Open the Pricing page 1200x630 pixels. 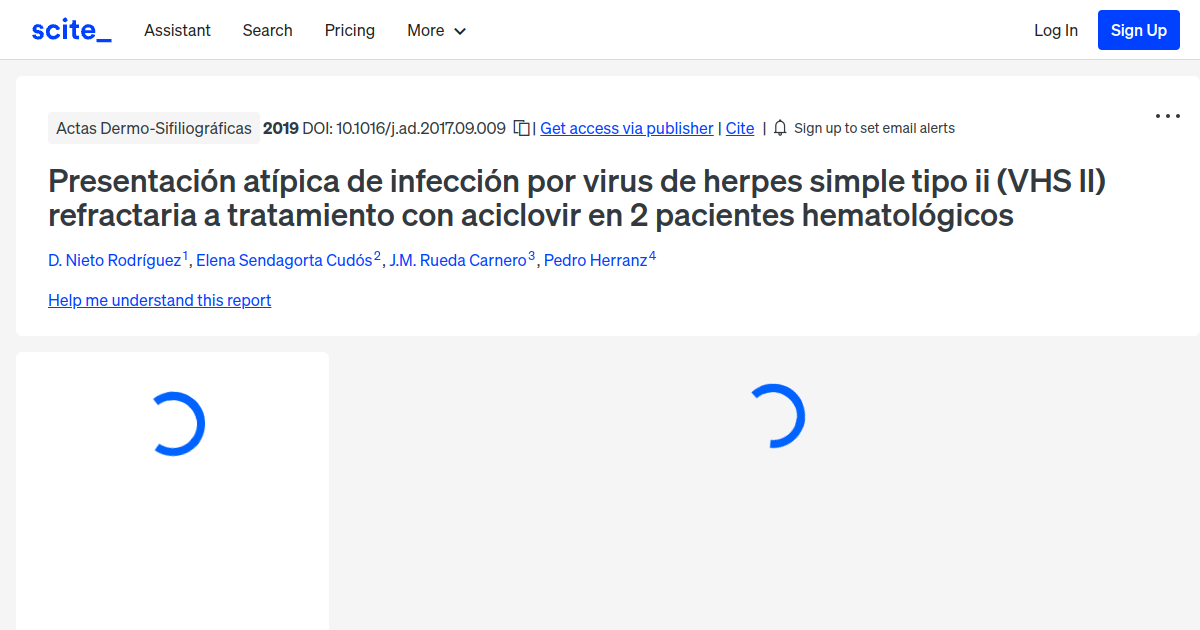(x=349, y=30)
